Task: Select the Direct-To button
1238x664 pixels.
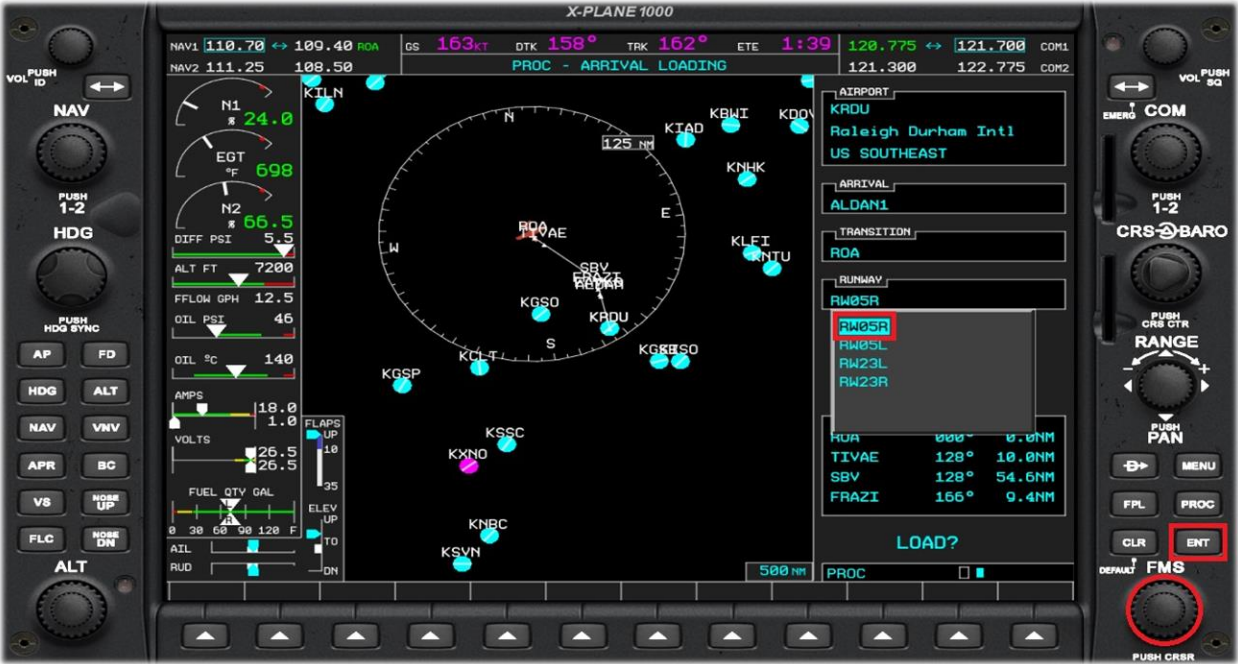Action: tap(1133, 465)
